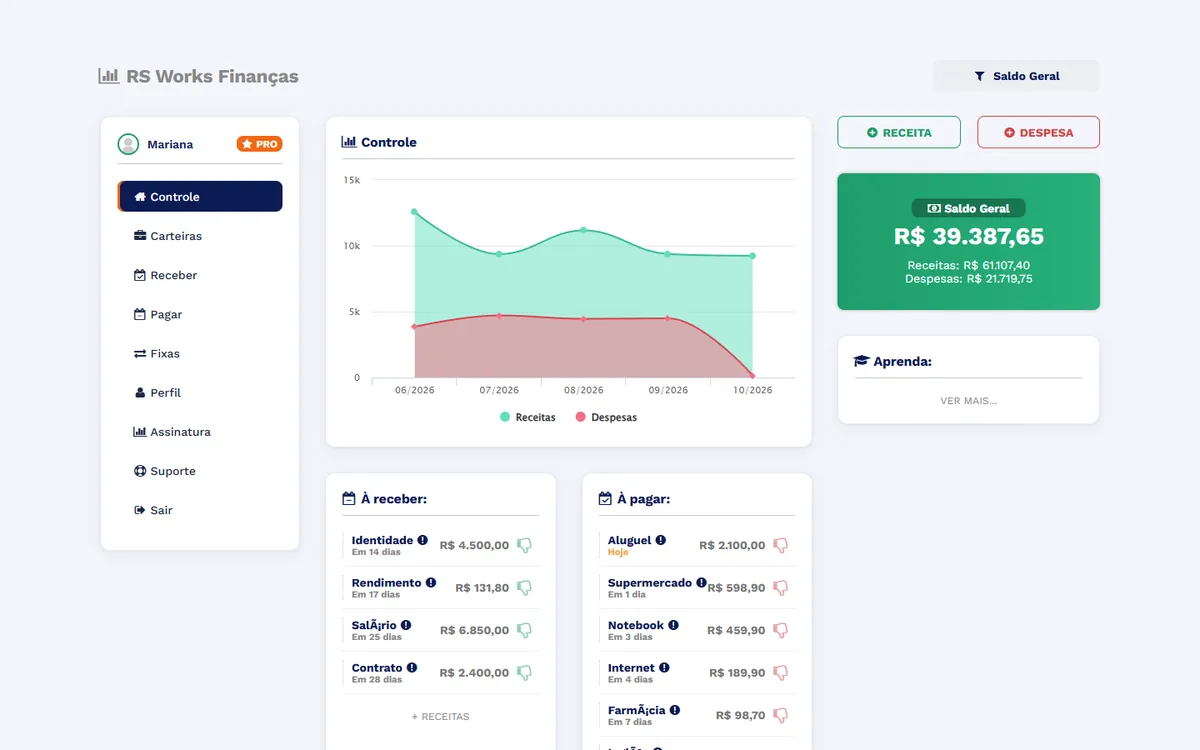Mark Identidade as received with thumbs icon
The height and width of the screenshot is (750, 1200).
[524, 545]
